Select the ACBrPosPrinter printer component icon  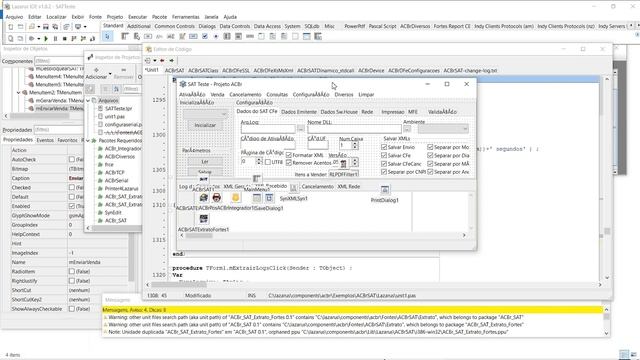tap(217, 198)
